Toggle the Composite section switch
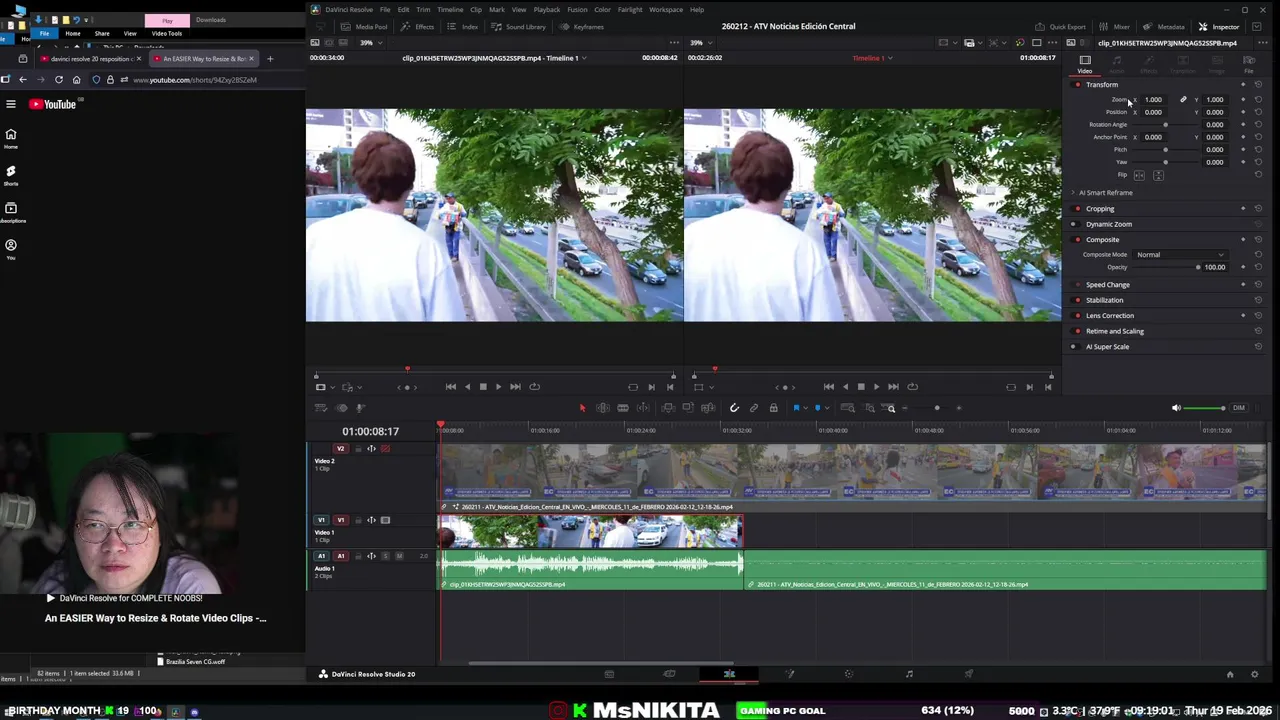 (x=1077, y=240)
